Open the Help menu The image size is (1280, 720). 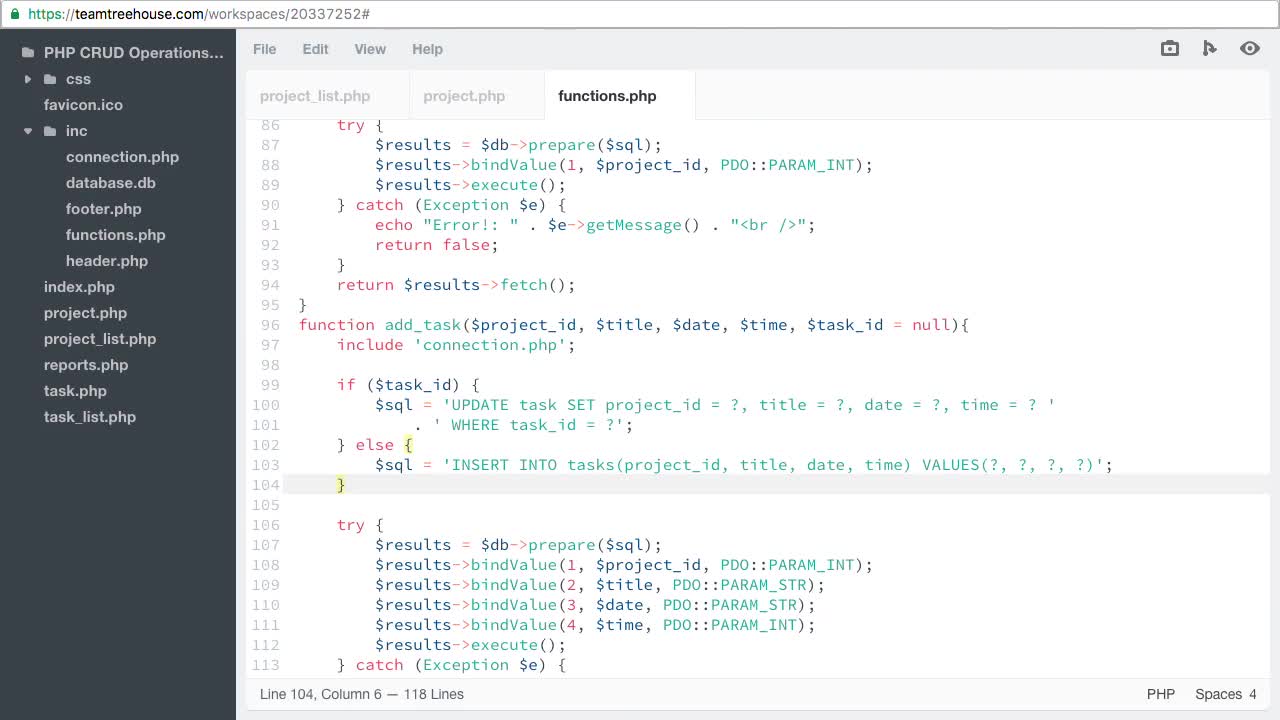pyautogui.click(x=427, y=49)
